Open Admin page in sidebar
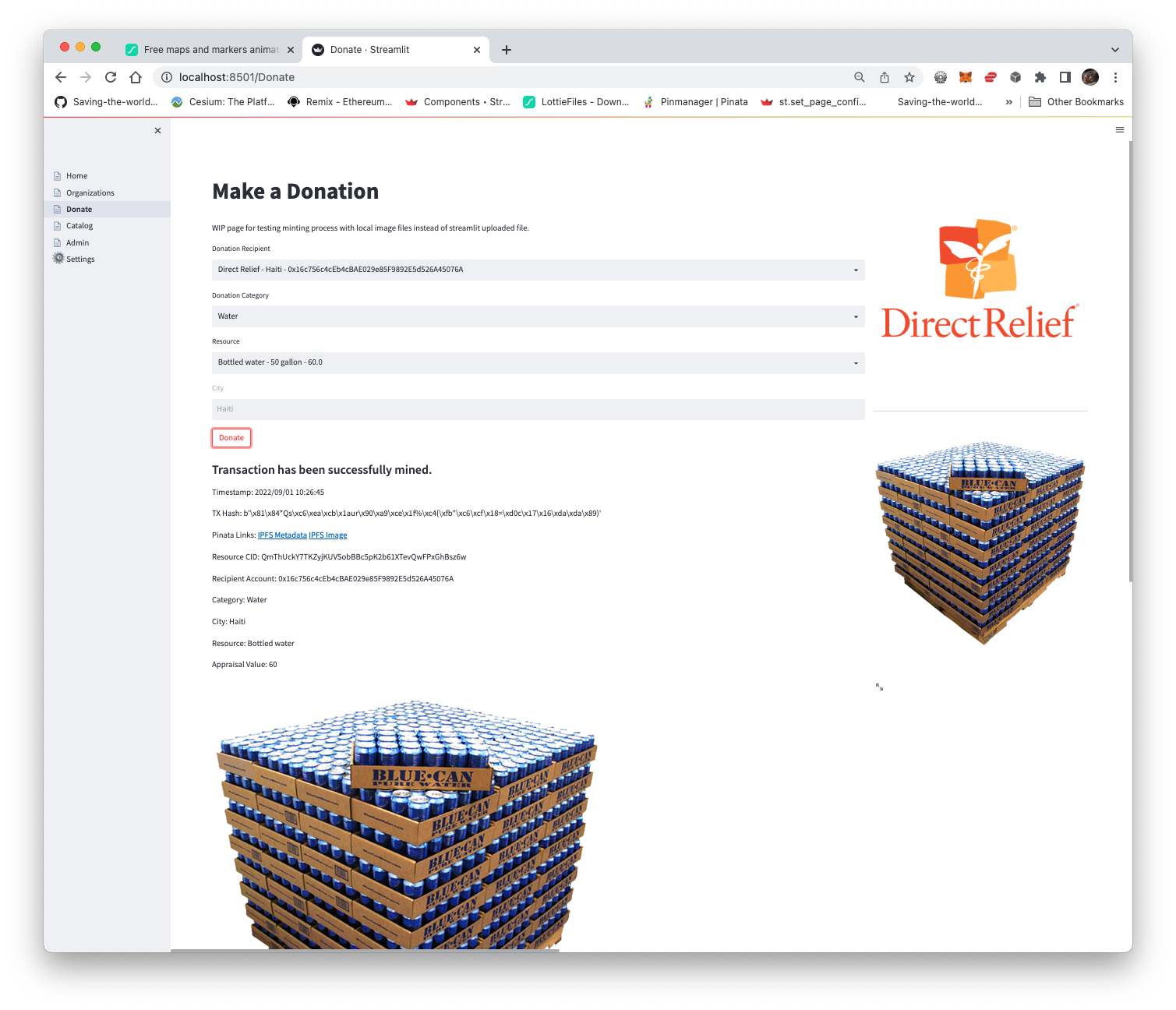The height and width of the screenshot is (1010, 1176). (77, 243)
